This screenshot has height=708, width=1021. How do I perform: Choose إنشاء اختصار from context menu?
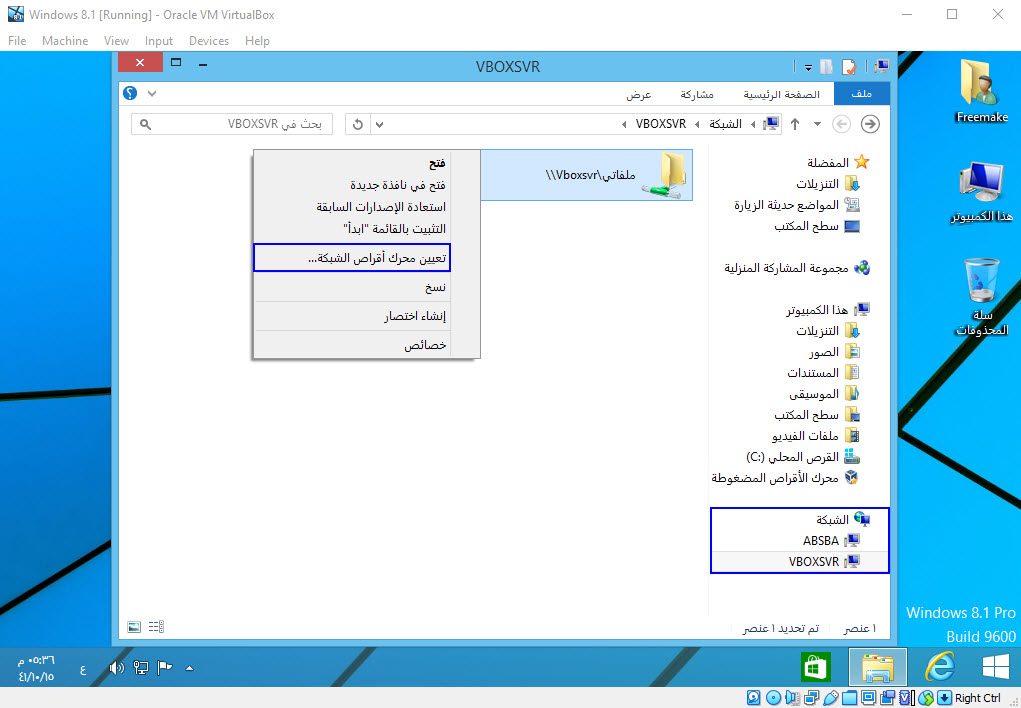tap(367, 316)
